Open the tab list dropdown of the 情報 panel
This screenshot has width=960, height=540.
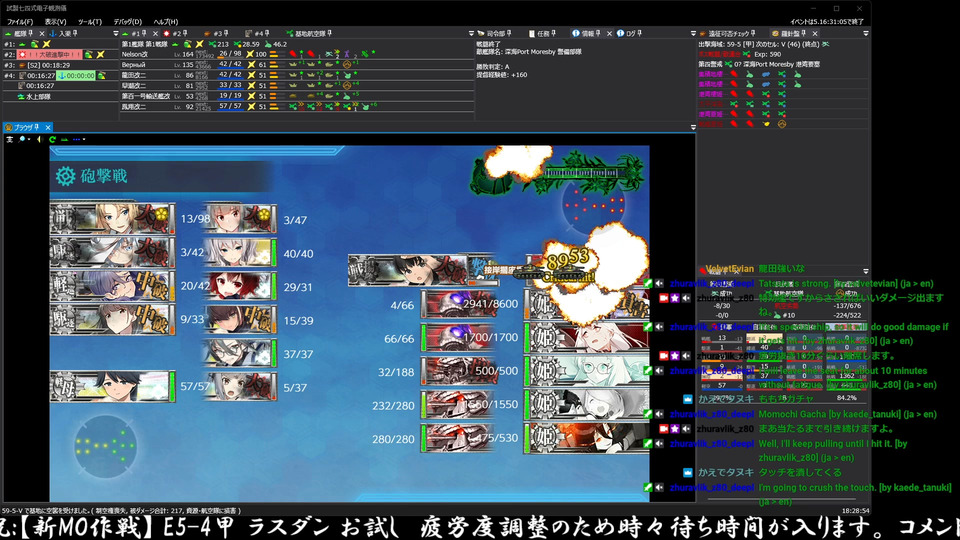[x=693, y=34]
